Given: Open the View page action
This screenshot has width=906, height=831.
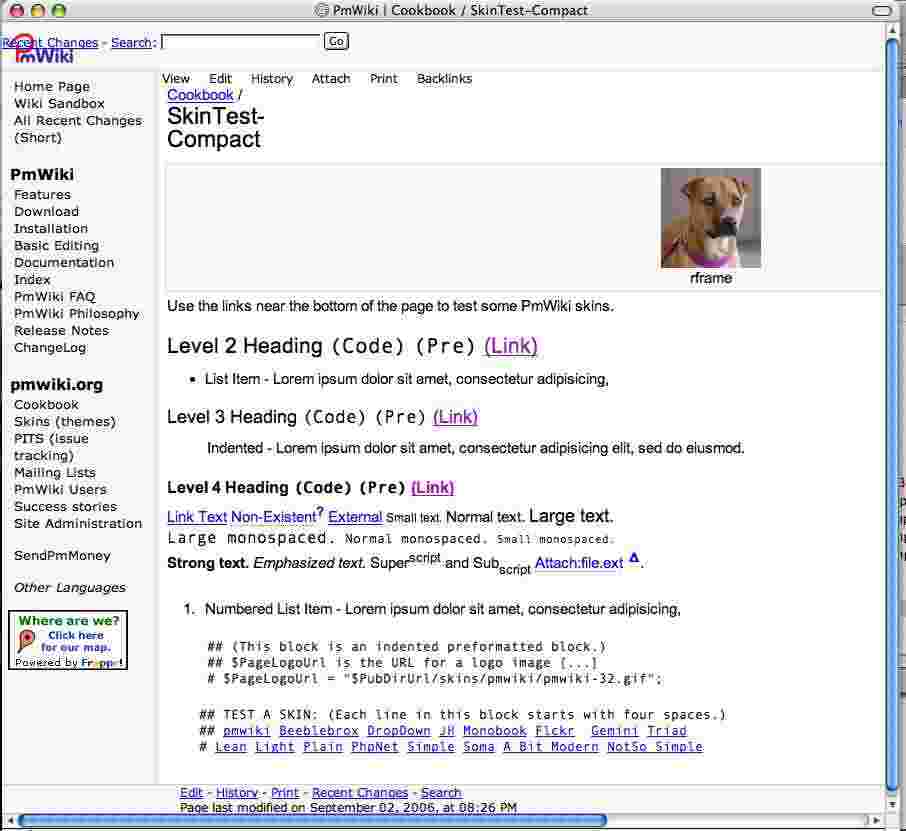Looking at the screenshot, I should [176, 79].
